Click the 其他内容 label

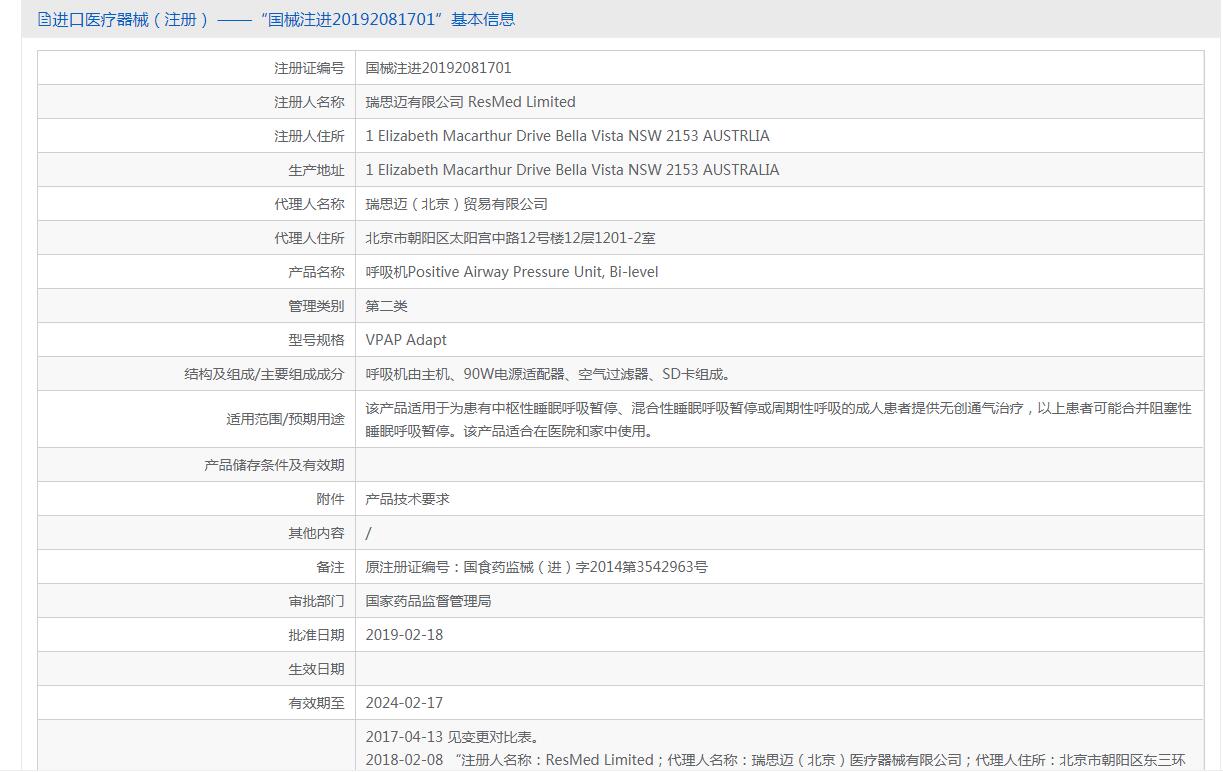[x=316, y=533]
